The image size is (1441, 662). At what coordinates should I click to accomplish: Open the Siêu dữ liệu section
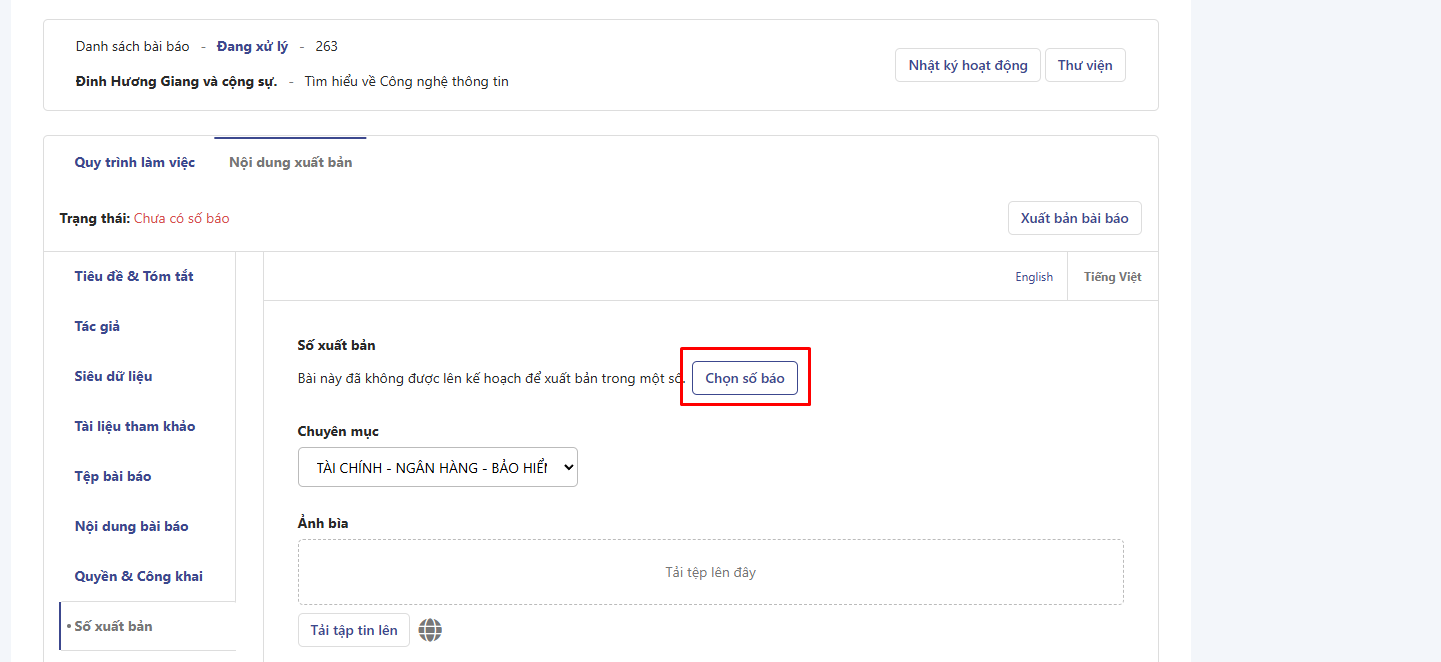click(x=113, y=376)
